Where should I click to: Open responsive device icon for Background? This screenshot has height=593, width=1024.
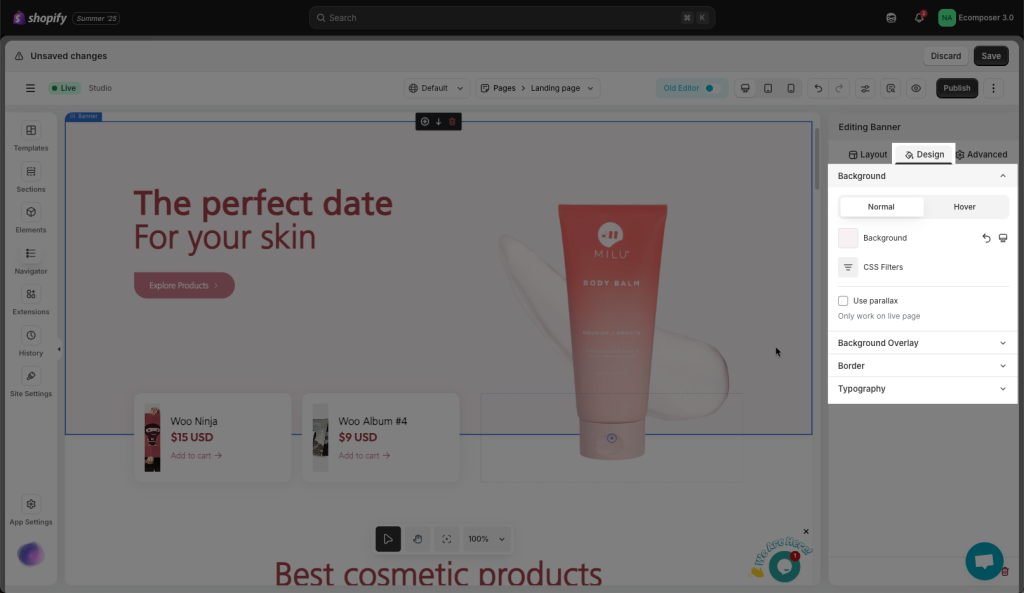[1003, 238]
